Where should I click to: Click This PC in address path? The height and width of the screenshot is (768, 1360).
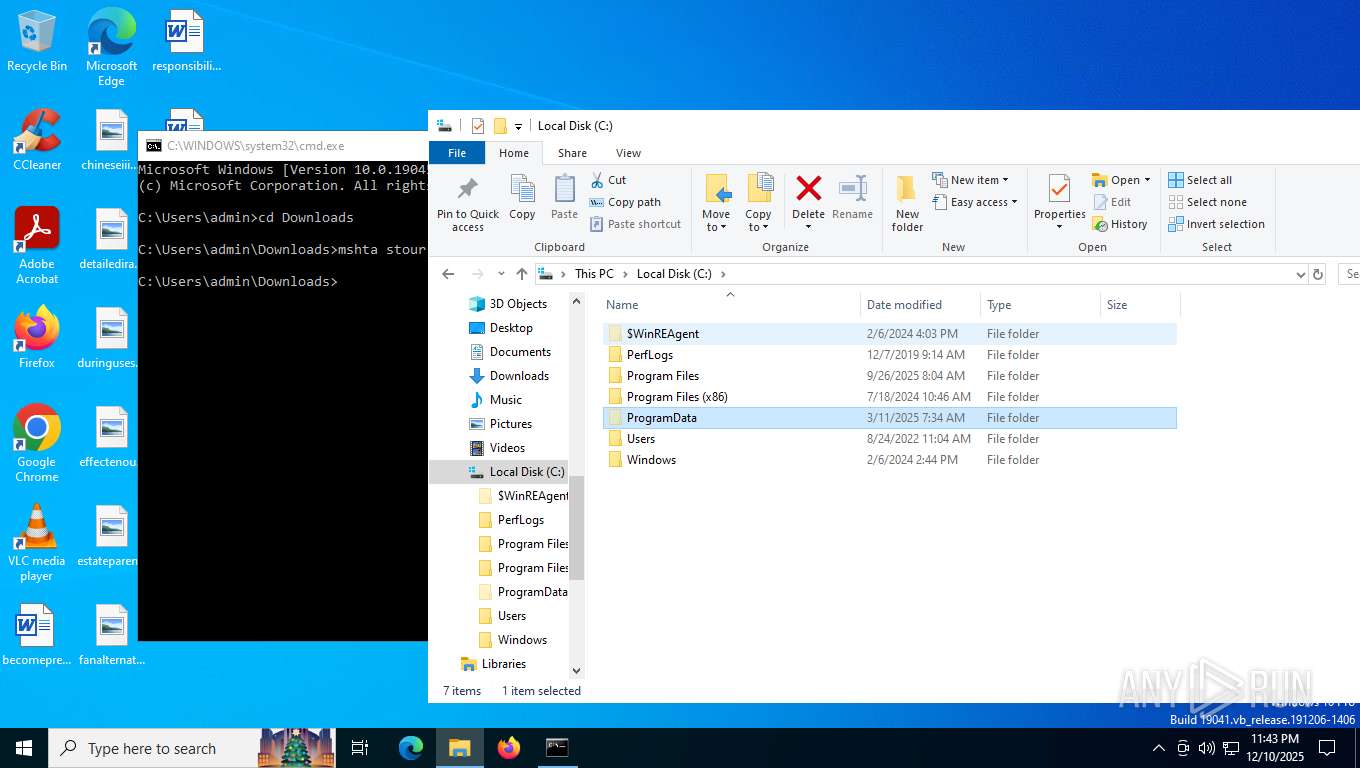click(594, 274)
